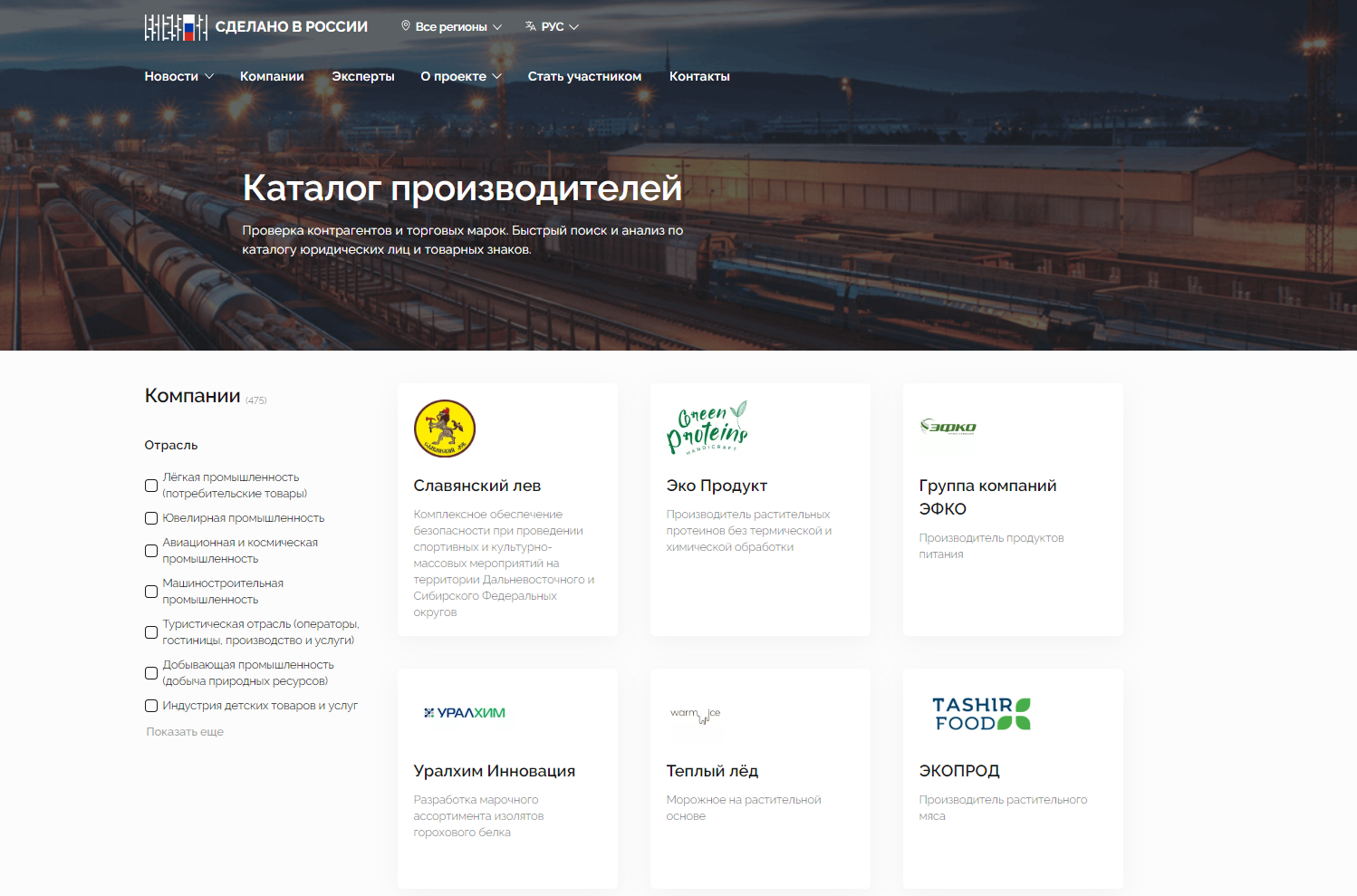Click Мороженое на растительной основе description
1357x896 pixels.
pos(744,808)
